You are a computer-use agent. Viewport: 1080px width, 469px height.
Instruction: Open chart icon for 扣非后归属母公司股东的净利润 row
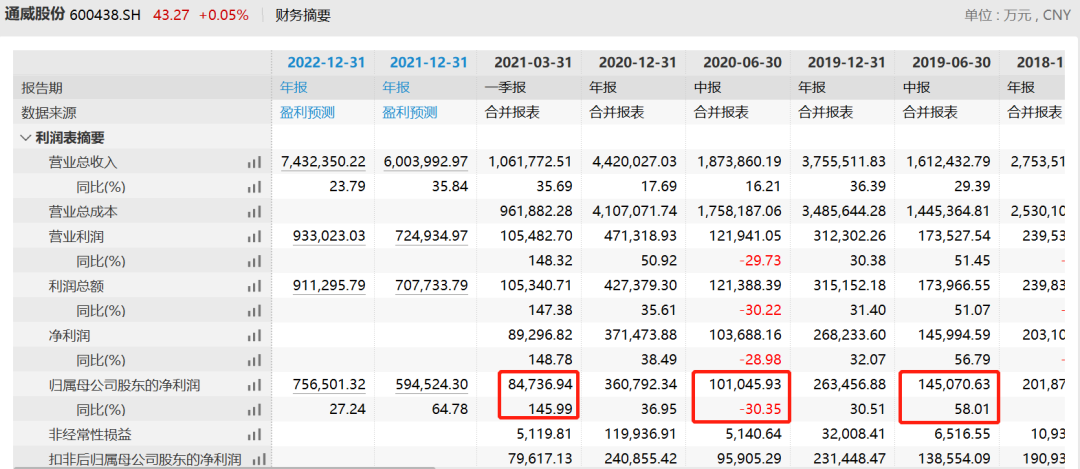258,459
